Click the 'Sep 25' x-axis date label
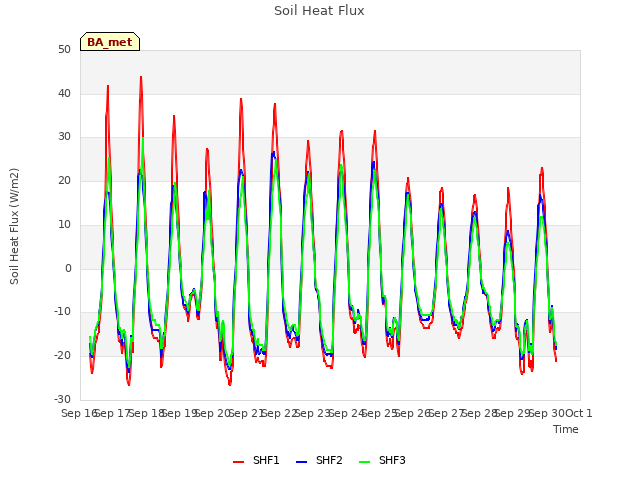Screen dimensions: 640x480 tap(380, 413)
